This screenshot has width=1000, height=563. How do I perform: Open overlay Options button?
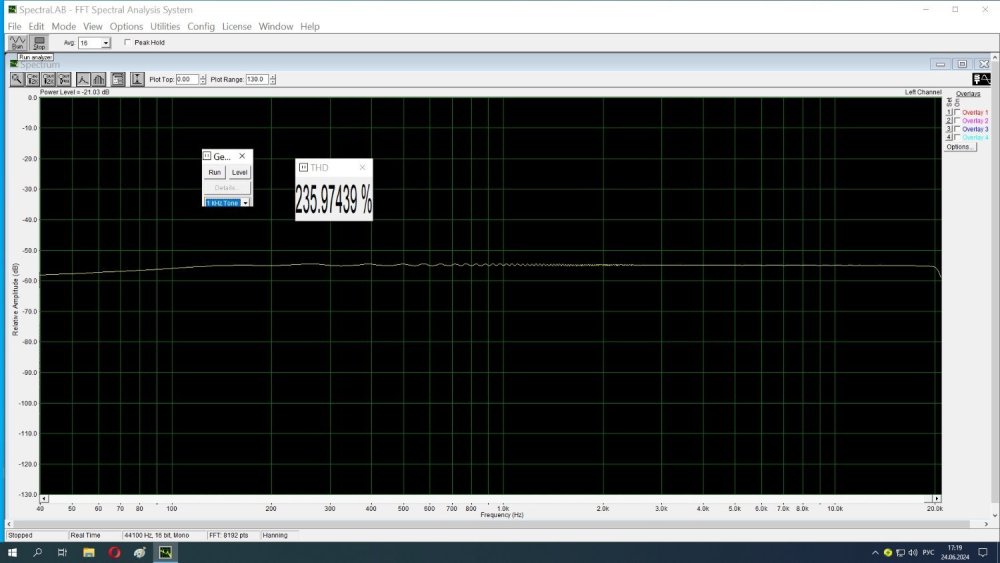pyautogui.click(x=959, y=146)
